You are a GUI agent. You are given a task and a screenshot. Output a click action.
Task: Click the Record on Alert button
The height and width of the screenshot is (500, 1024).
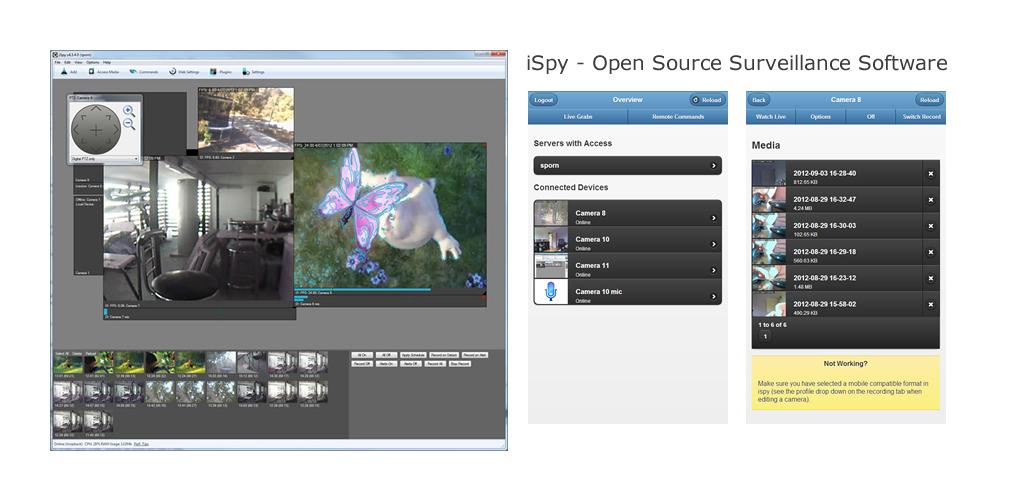point(474,355)
